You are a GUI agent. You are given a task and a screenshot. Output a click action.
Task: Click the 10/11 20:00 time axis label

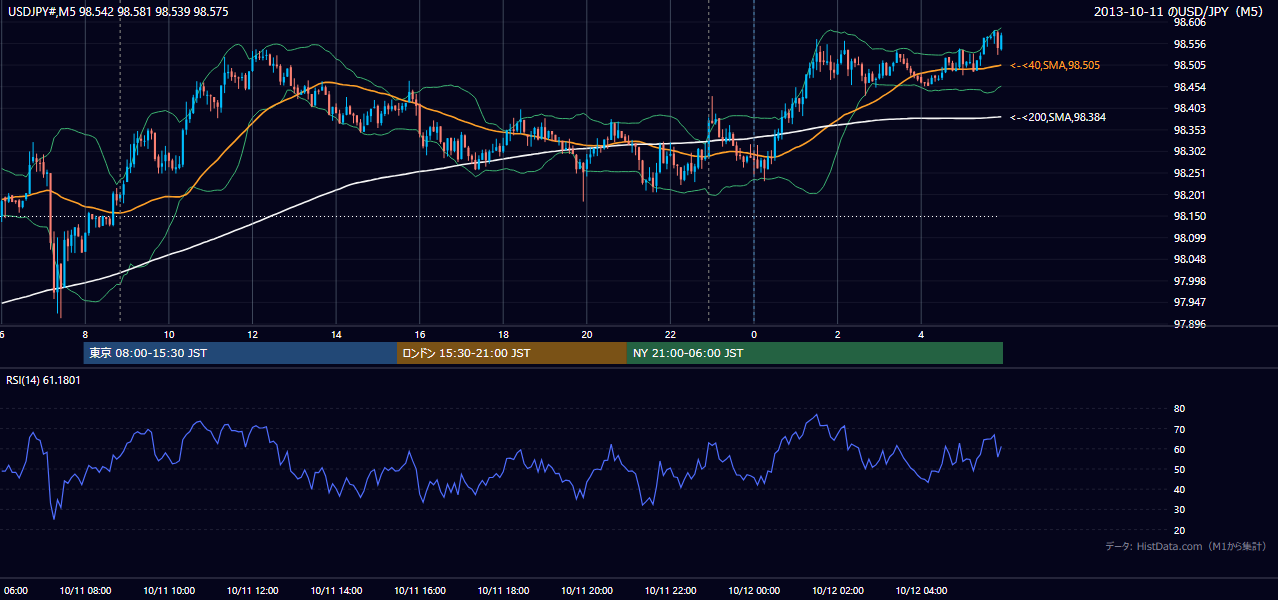click(x=587, y=591)
